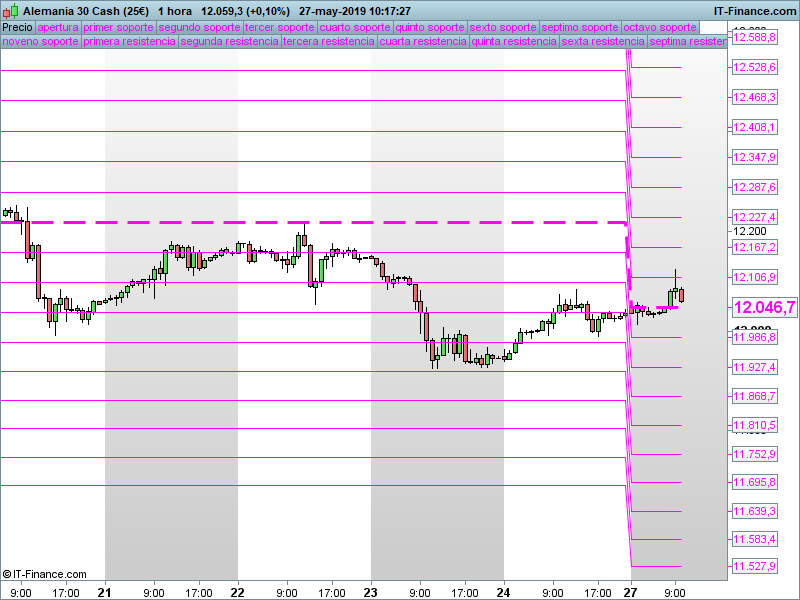The image size is (800, 600).
Task: Click the large 12.046,7 current level label
Action: [x=764, y=307]
